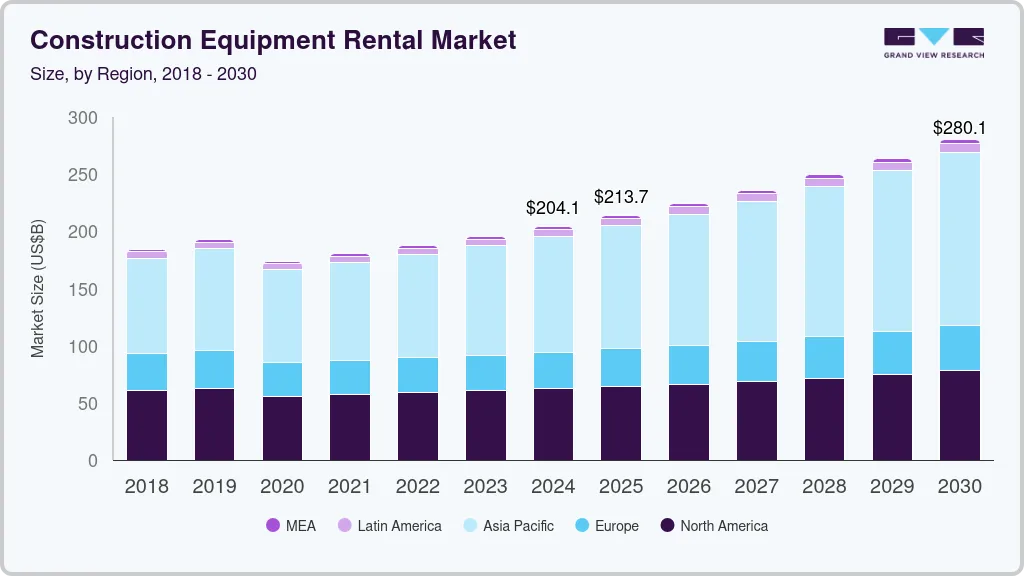1024x576 pixels.
Task: Click the North America legend circle
Action: tap(668, 525)
